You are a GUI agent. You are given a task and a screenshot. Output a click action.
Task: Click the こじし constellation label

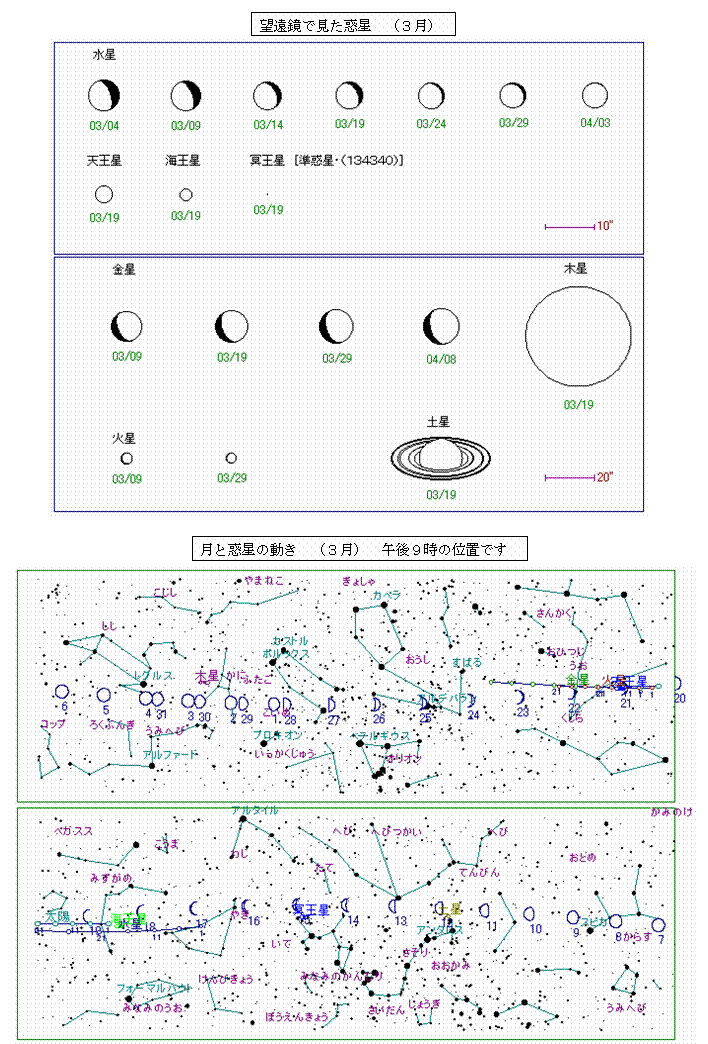(165, 592)
